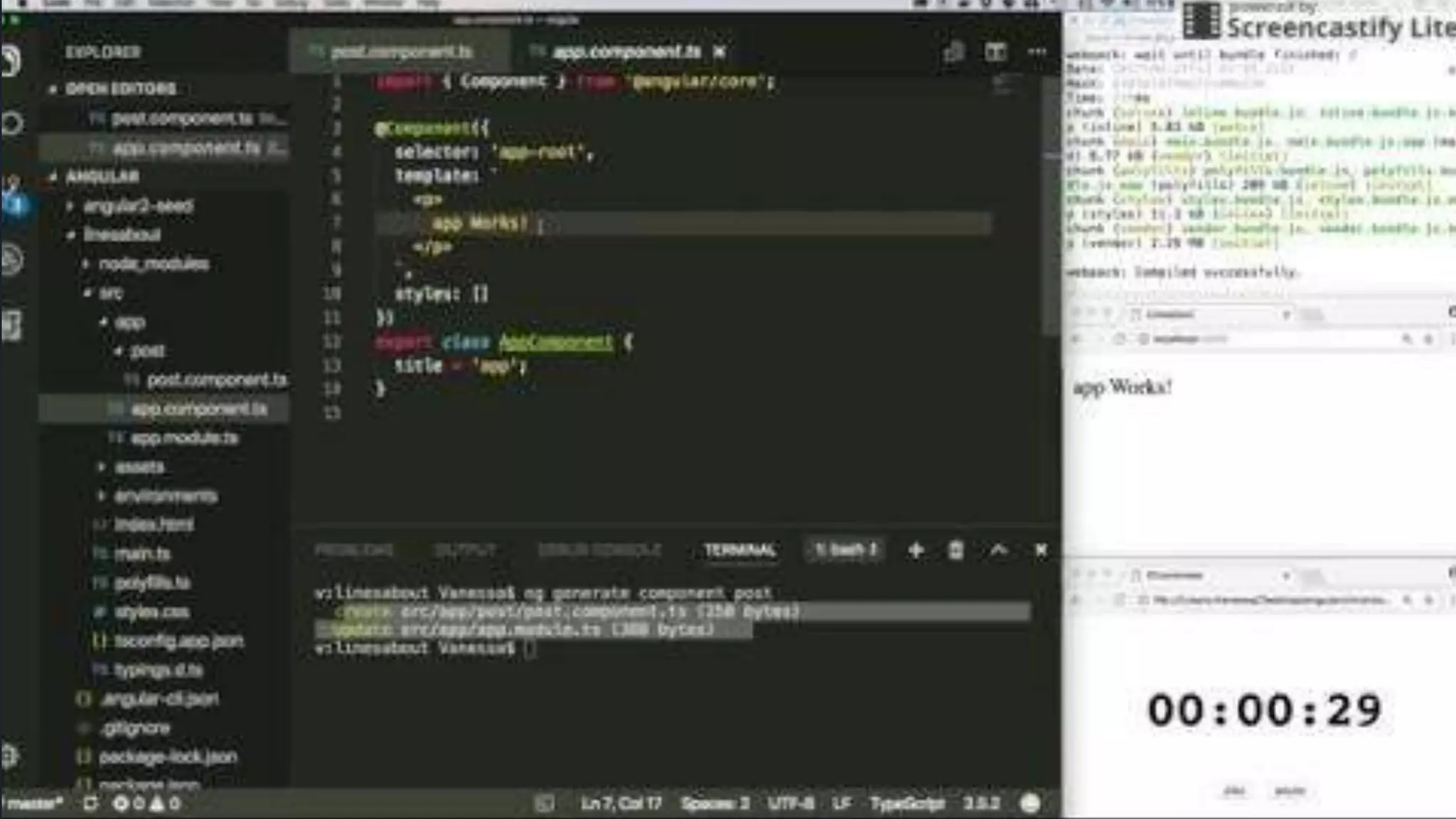This screenshot has width=1456, height=819.
Task: Click the TypeScript language mode in status bar
Action: [907, 803]
